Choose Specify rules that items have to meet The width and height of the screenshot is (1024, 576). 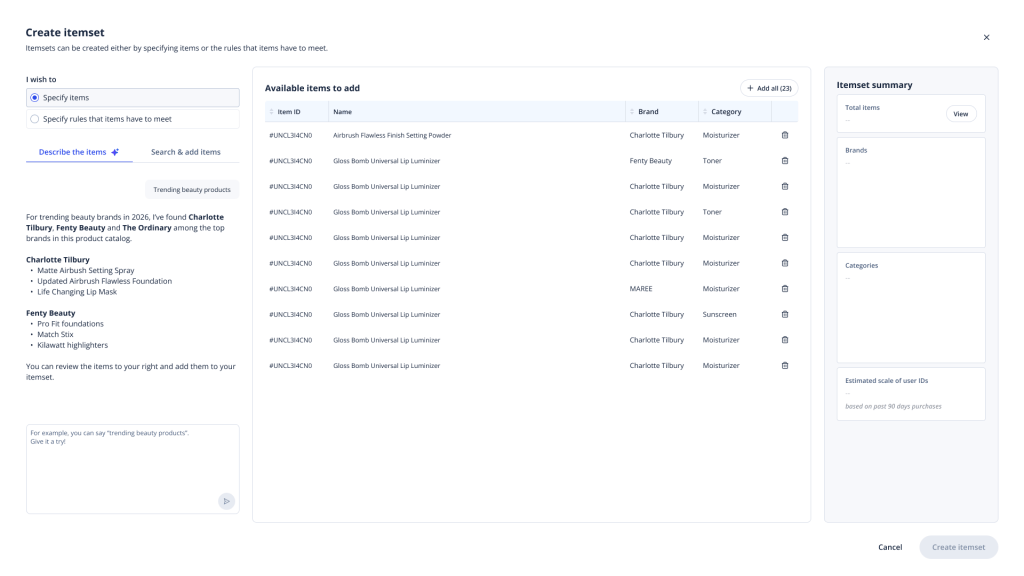(133, 119)
